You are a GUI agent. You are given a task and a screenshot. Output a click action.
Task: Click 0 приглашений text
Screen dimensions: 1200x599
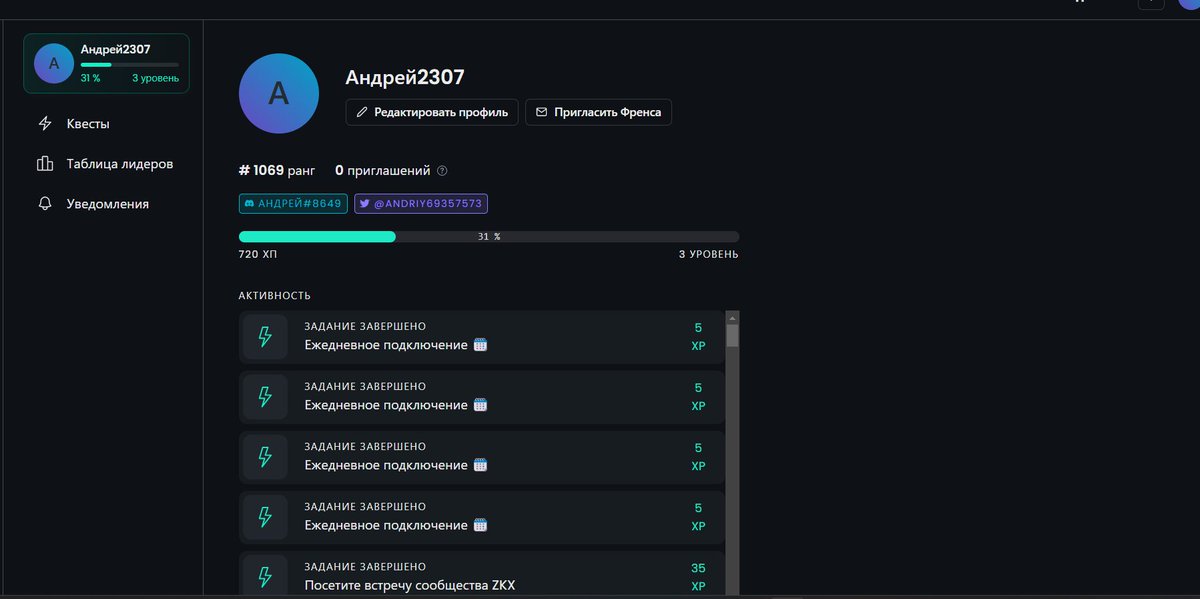coord(383,170)
